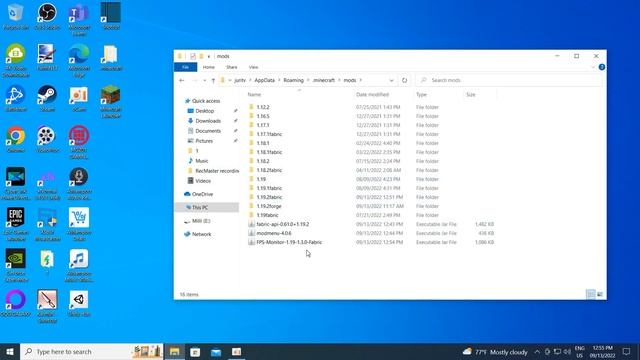The image size is (640, 360).
Task: Switch to details view layout
Action: pyautogui.click(x=590, y=294)
